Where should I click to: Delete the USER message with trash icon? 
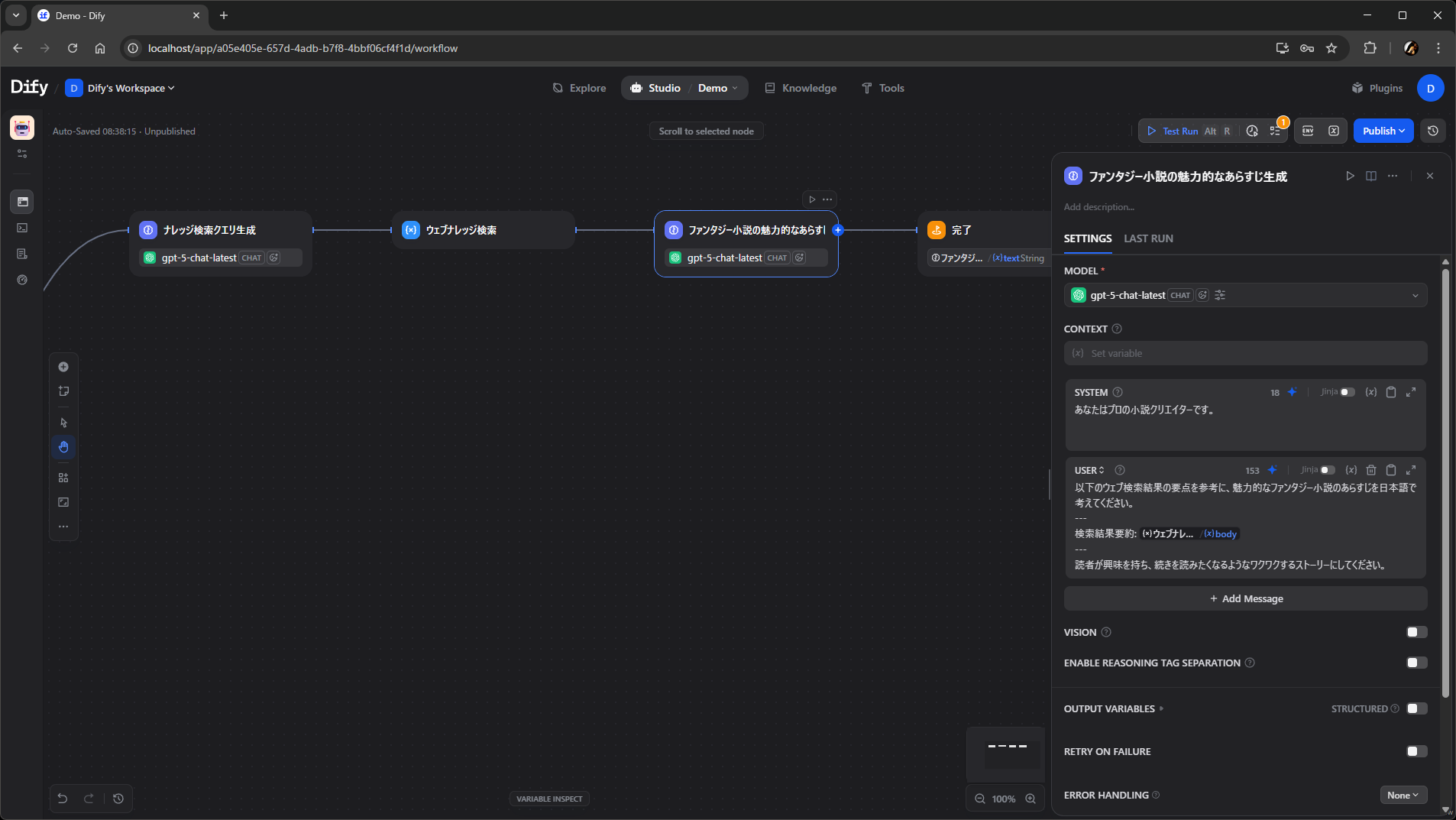coord(1371,470)
